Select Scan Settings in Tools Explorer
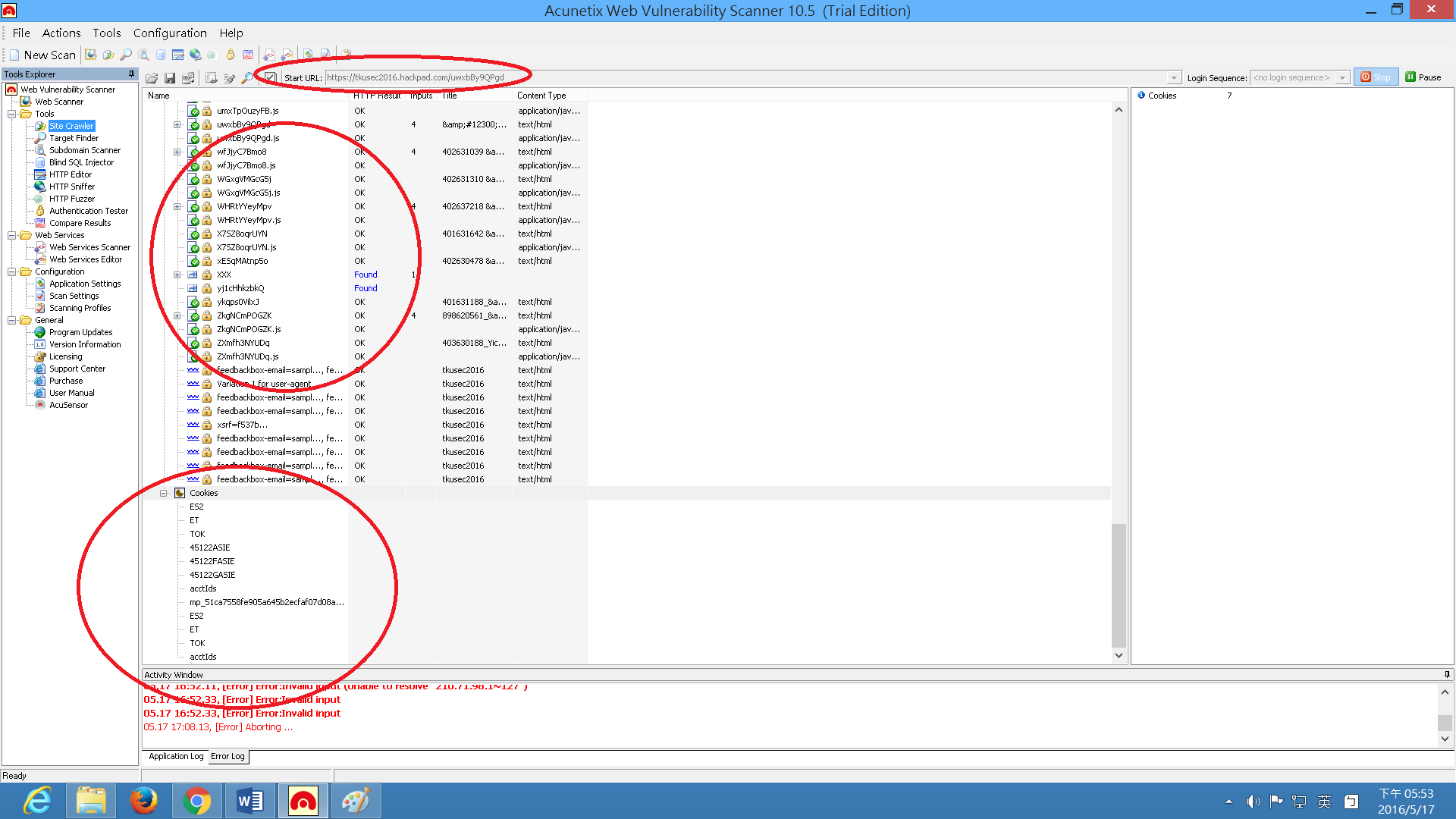 point(74,296)
